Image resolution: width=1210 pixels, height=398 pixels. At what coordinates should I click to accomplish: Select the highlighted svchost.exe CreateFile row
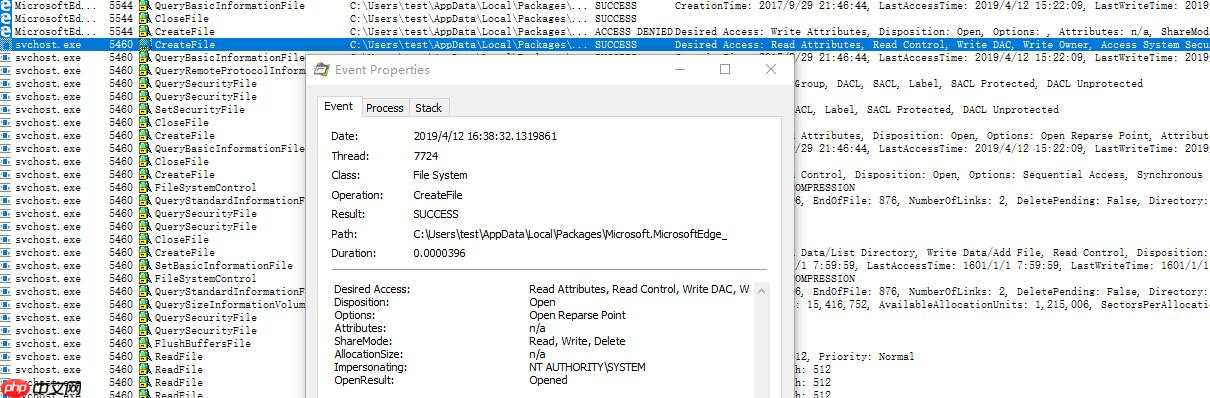[605, 45]
